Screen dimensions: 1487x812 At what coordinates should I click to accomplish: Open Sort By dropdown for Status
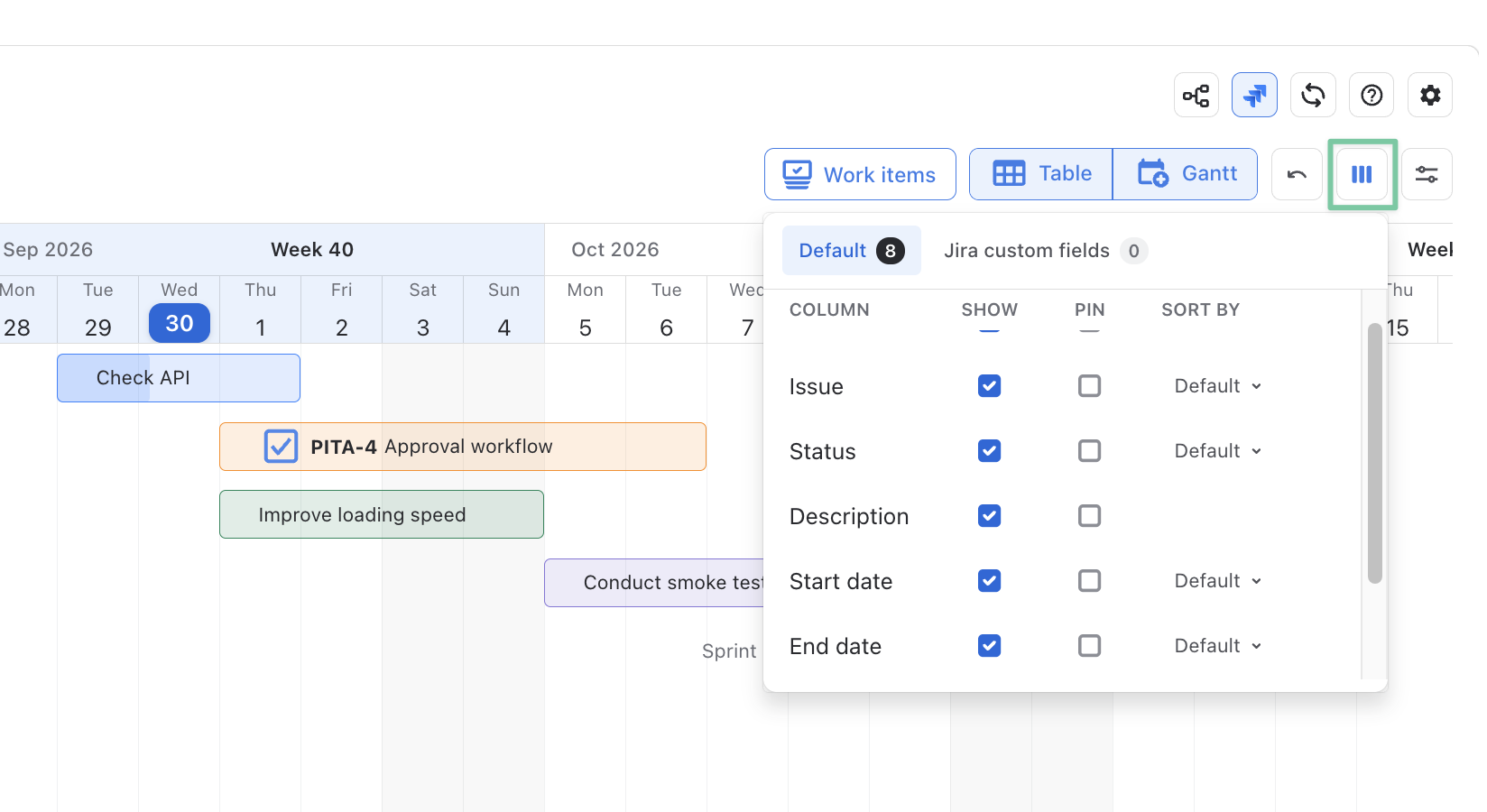pyautogui.click(x=1217, y=451)
